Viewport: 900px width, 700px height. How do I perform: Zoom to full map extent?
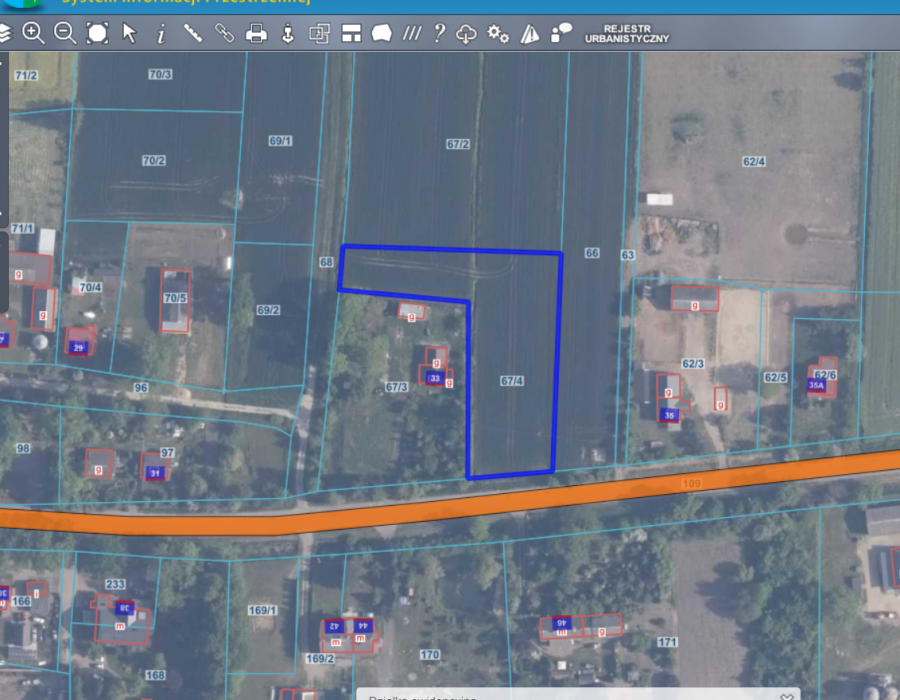point(97,33)
